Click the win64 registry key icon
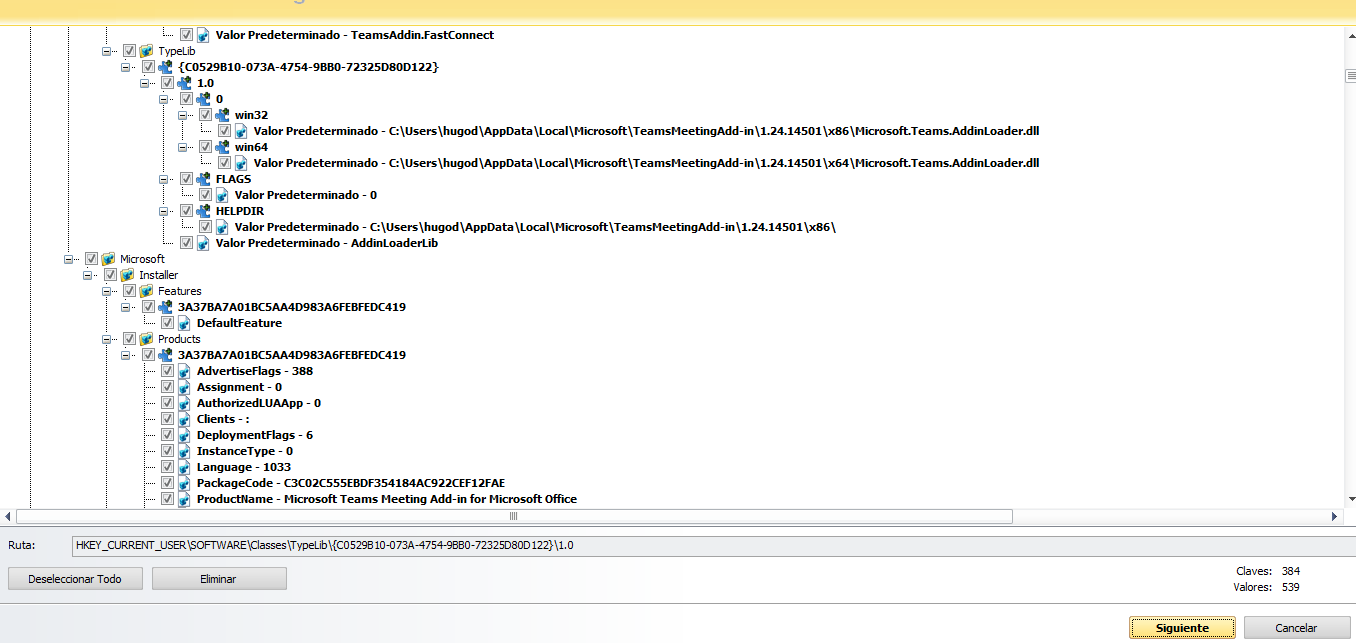Viewport: 1356px width, 643px height. [223, 147]
